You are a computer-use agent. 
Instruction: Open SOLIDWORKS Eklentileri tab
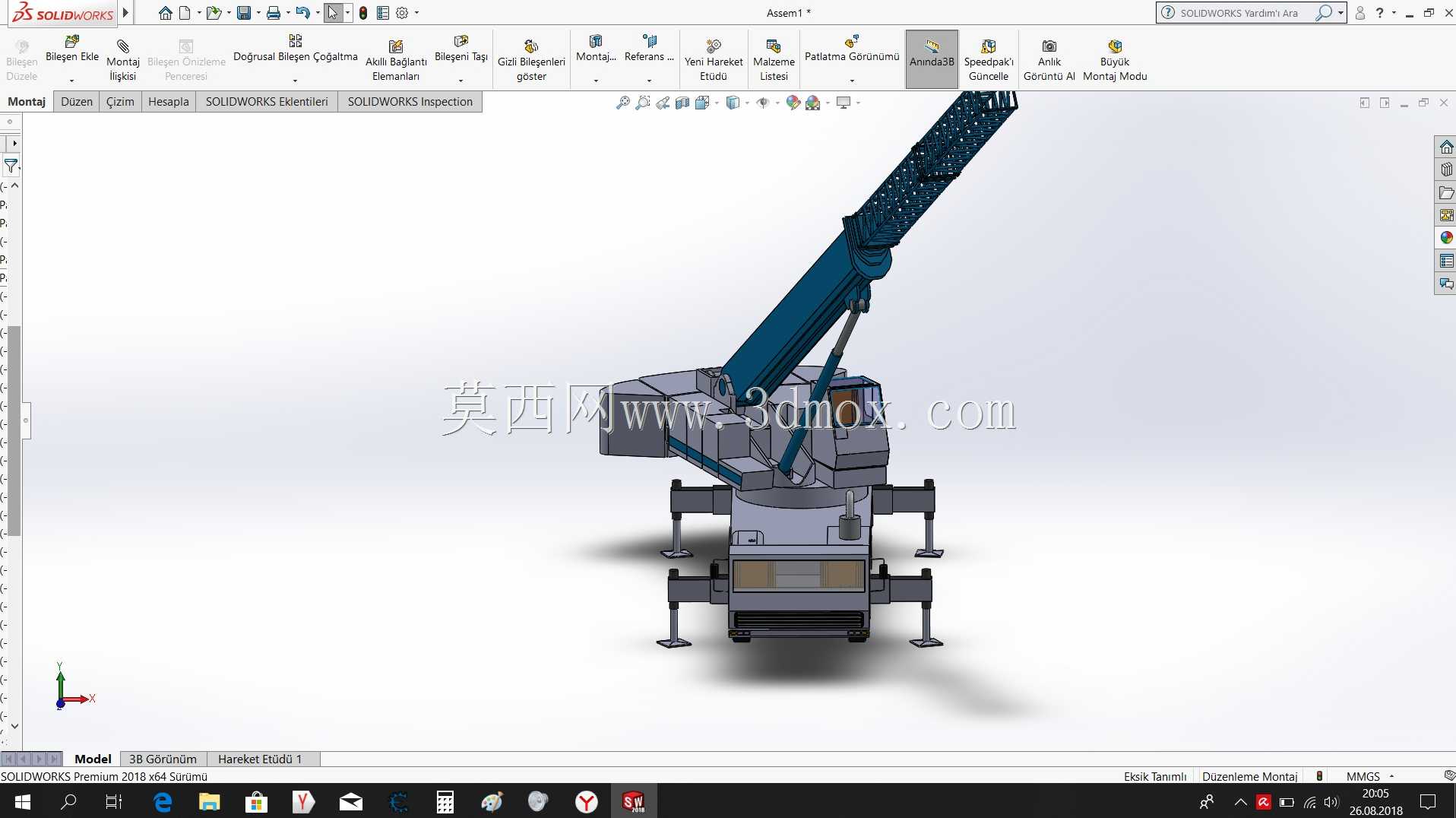[x=267, y=102]
